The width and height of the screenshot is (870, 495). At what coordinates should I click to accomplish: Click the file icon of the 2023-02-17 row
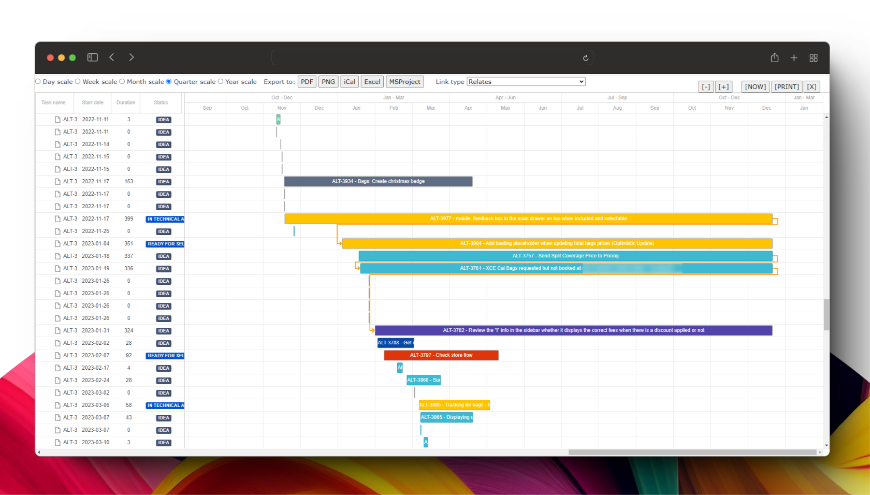click(x=57, y=368)
